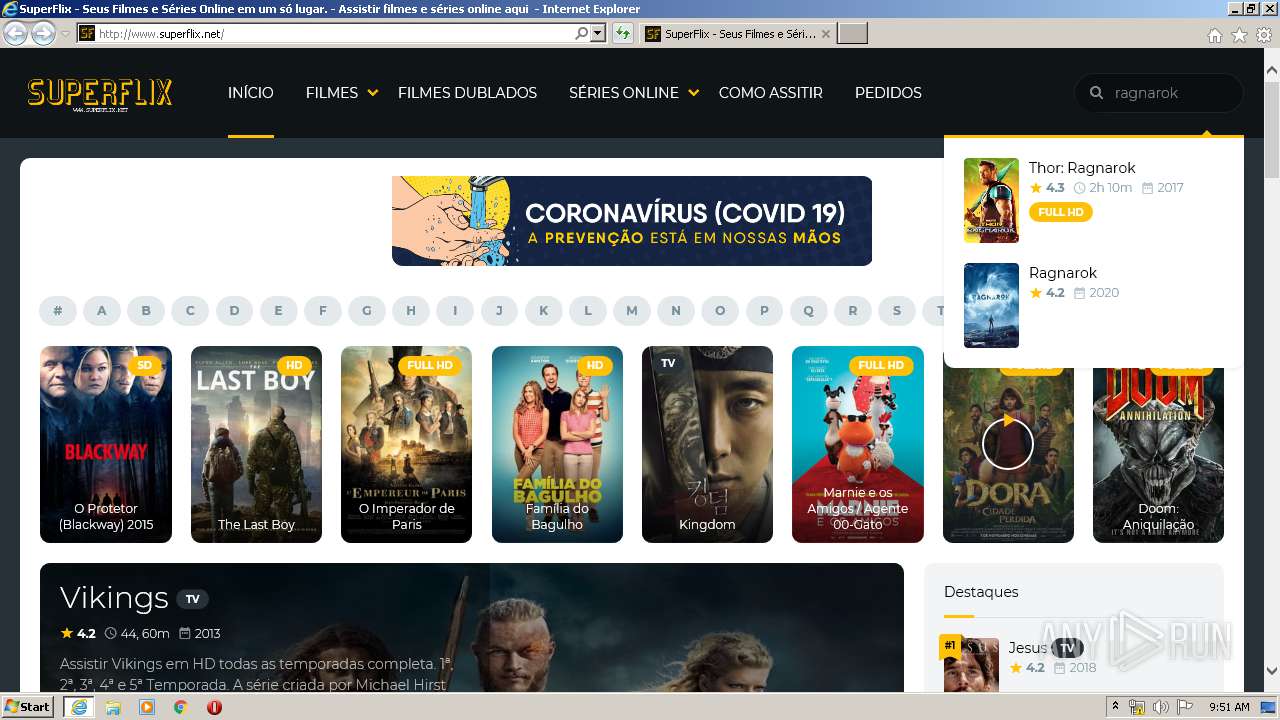Click the refresh page icon

click(x=623, y=34)
